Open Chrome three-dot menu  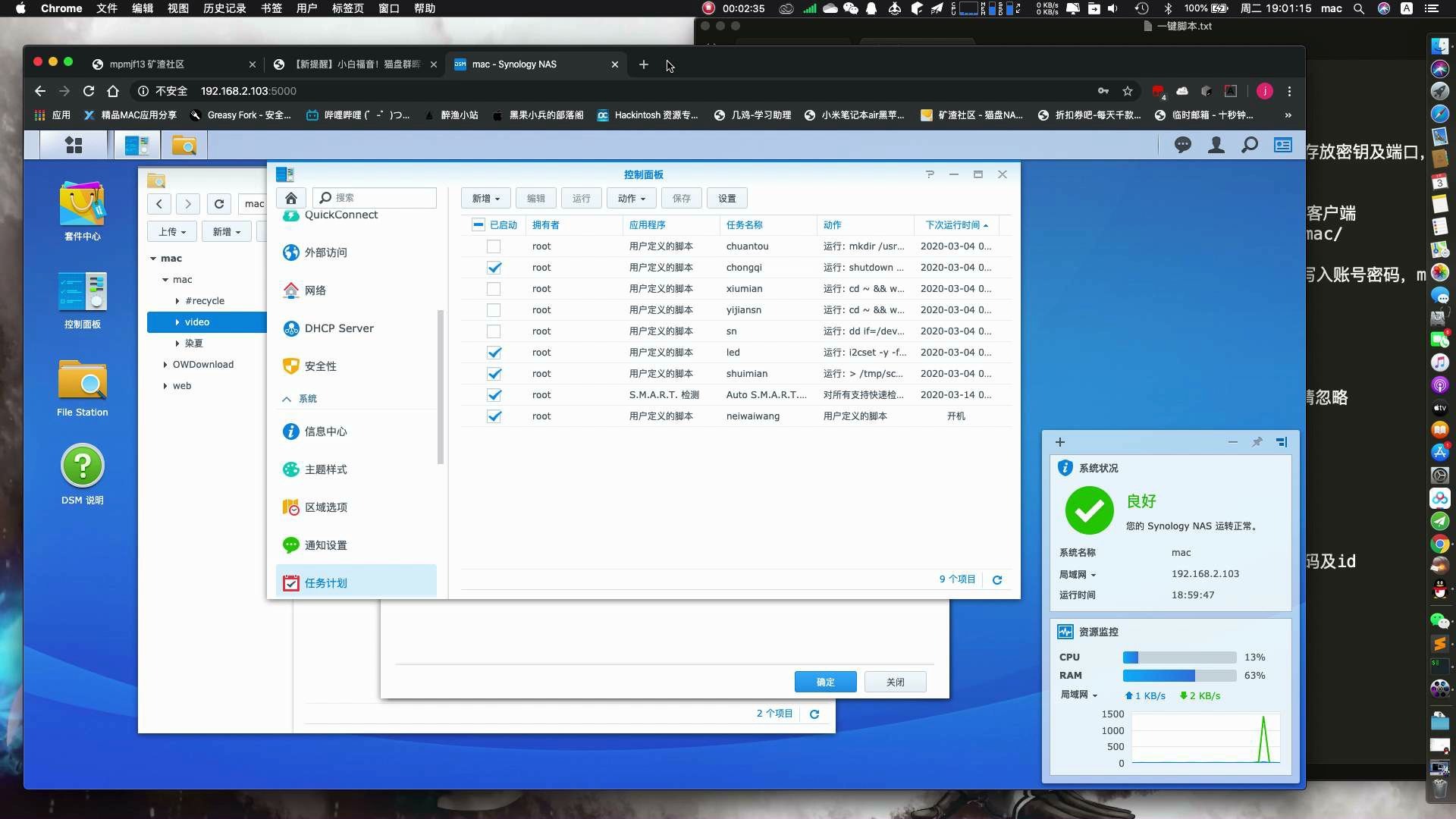tap(1289, 91)
